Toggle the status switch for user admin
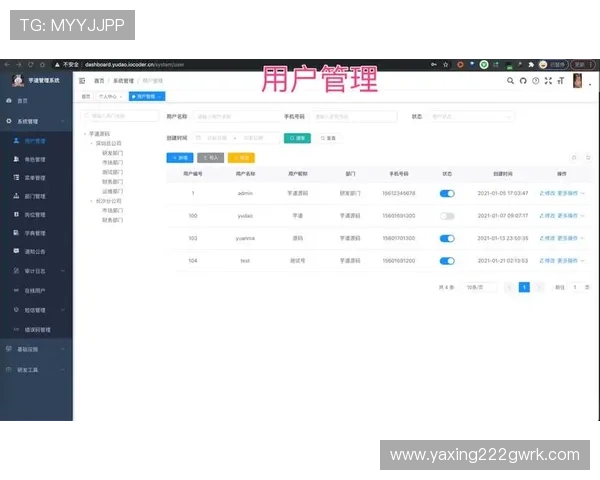Screen dimensions: 600x480 pos(447,194)
